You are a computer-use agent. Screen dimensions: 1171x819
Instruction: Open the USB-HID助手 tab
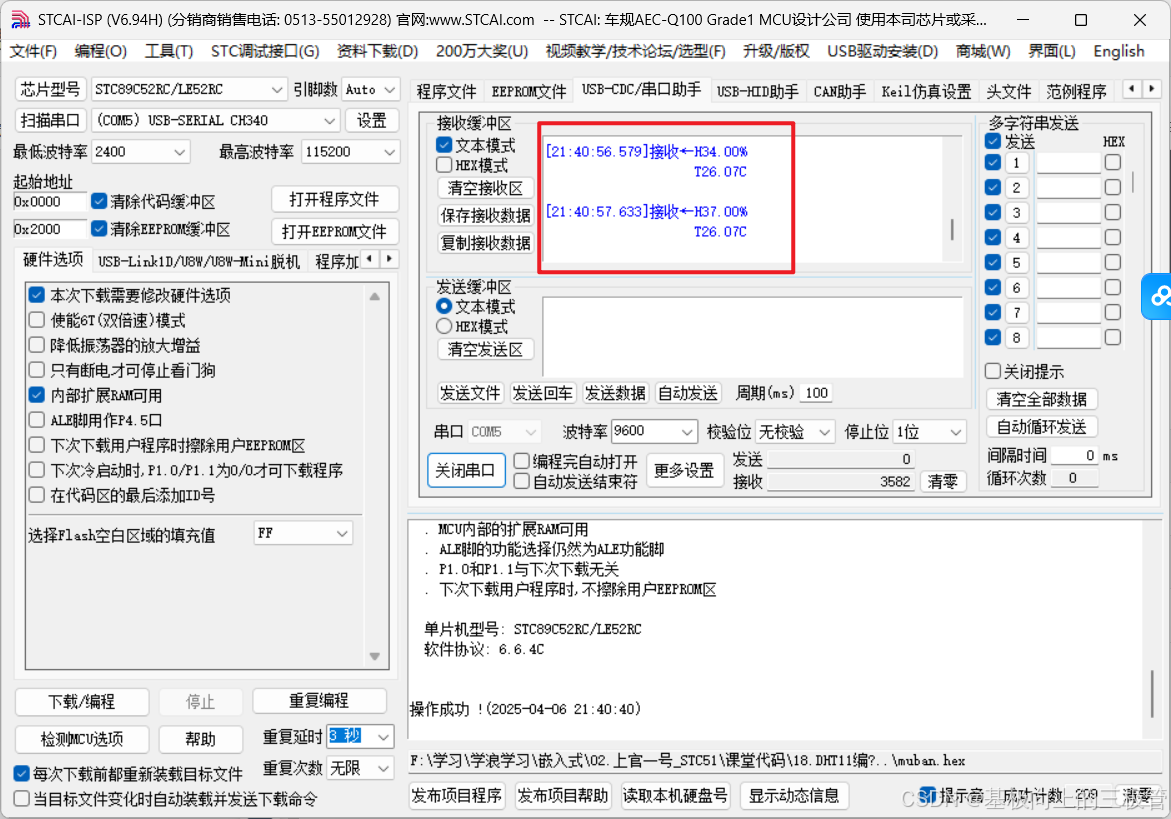click(x=758, y=91)
